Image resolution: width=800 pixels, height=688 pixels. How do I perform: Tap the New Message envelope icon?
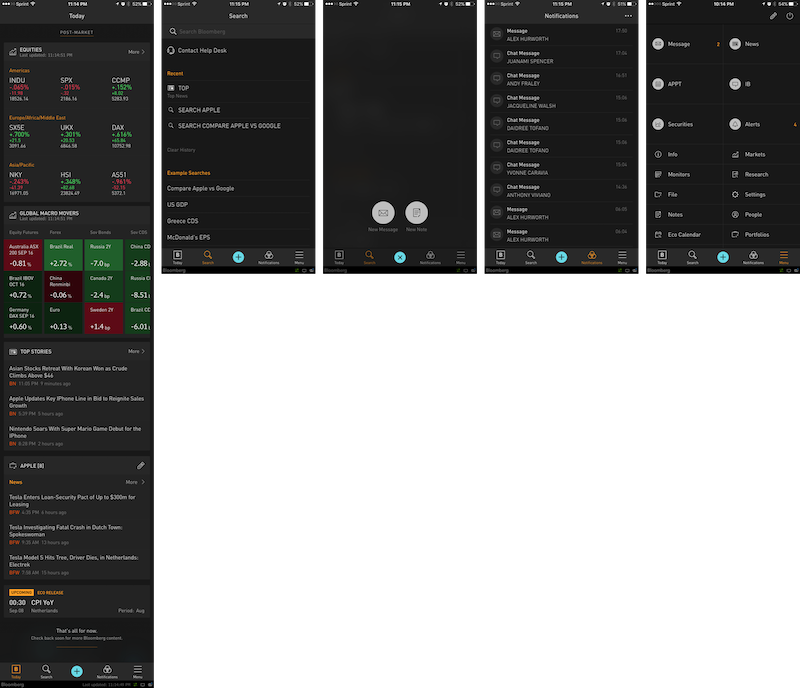(x=383, y=213)
